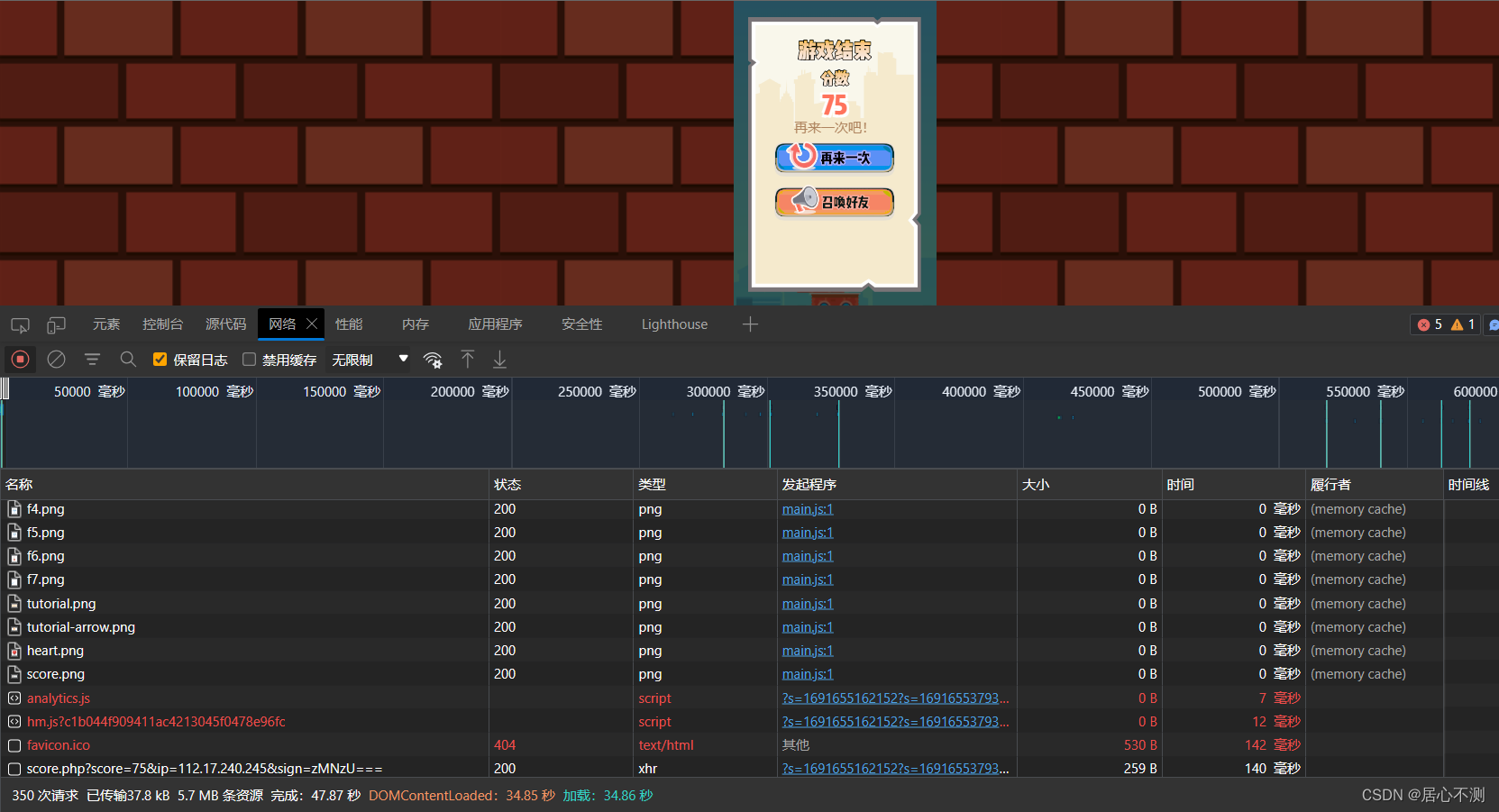Select the tutorial-arrow.png request
Screen dimensions: 1499x812
(749, 627)
